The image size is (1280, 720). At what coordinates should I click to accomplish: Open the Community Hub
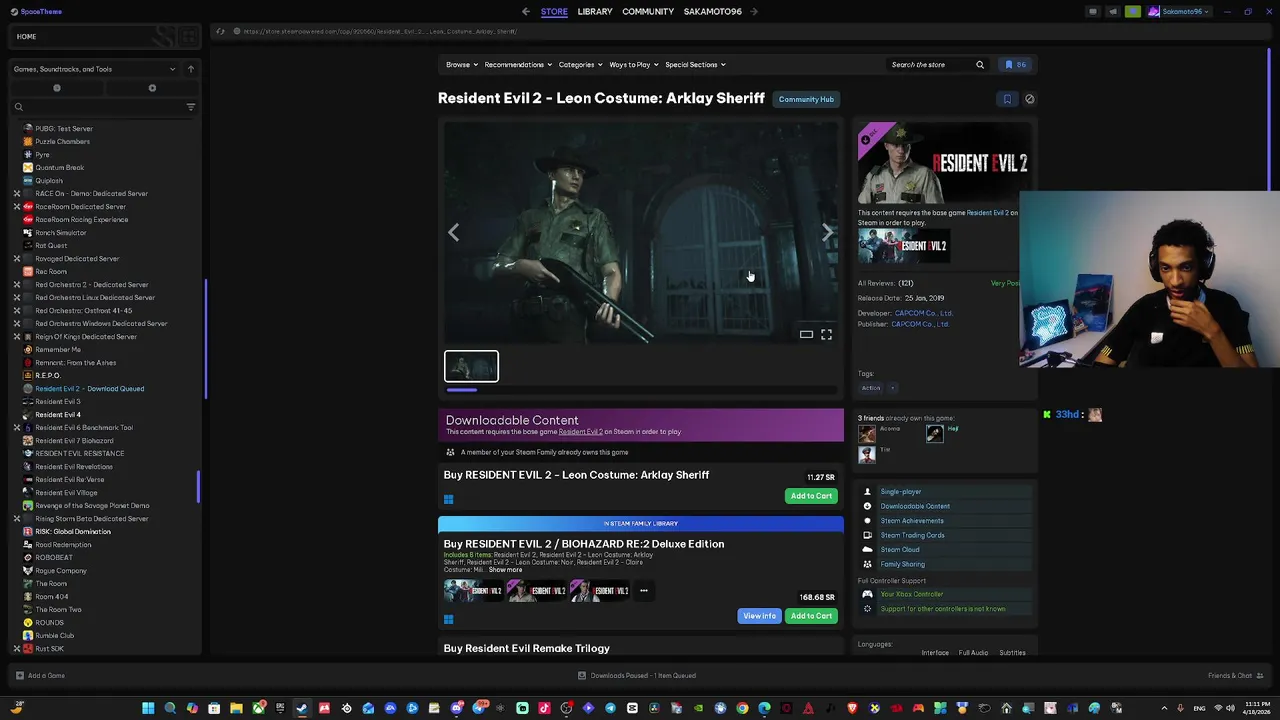pos(806,99)
